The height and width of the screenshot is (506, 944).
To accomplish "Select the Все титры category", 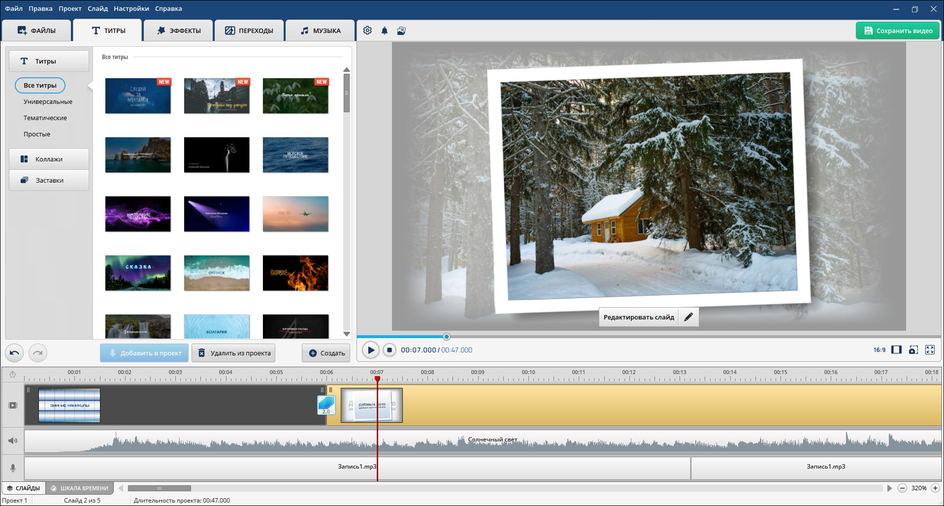I will point(40,86).
